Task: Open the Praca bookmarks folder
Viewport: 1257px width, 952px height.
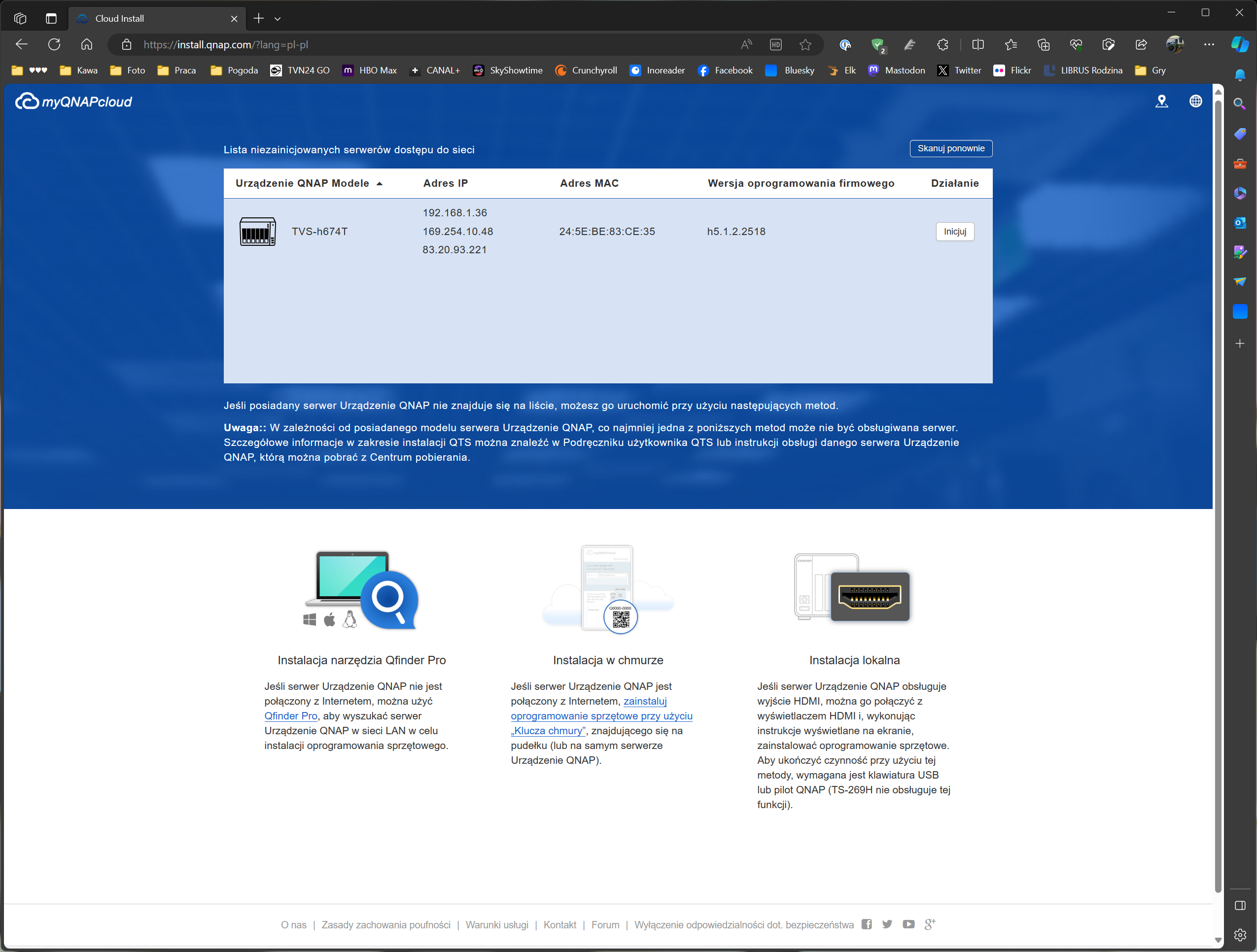Action: coord(177,70)
